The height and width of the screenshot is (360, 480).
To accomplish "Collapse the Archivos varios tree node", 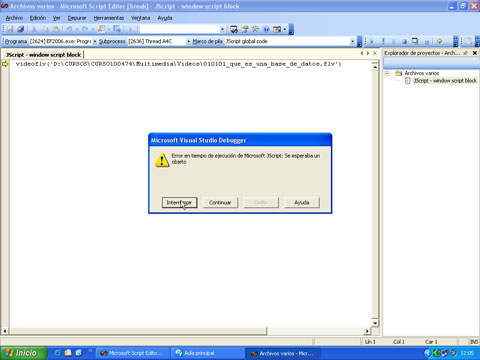I will pos(387,73).
